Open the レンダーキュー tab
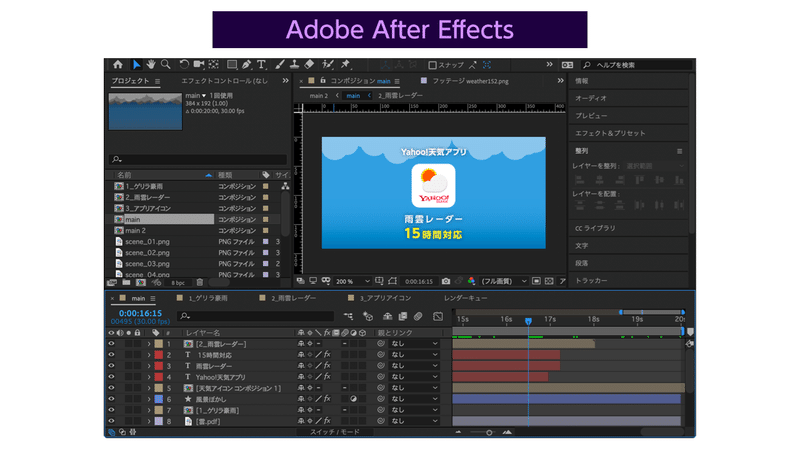The height and width of the screenshot is (450, 800). tap(465, 298)
